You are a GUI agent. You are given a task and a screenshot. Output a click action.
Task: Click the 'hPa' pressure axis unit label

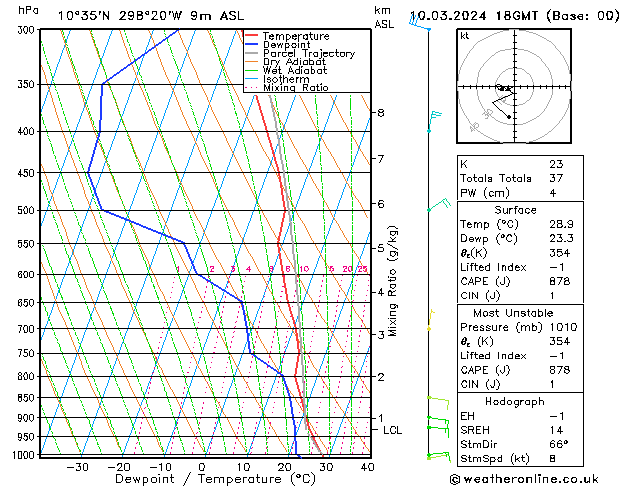point(28,10)
